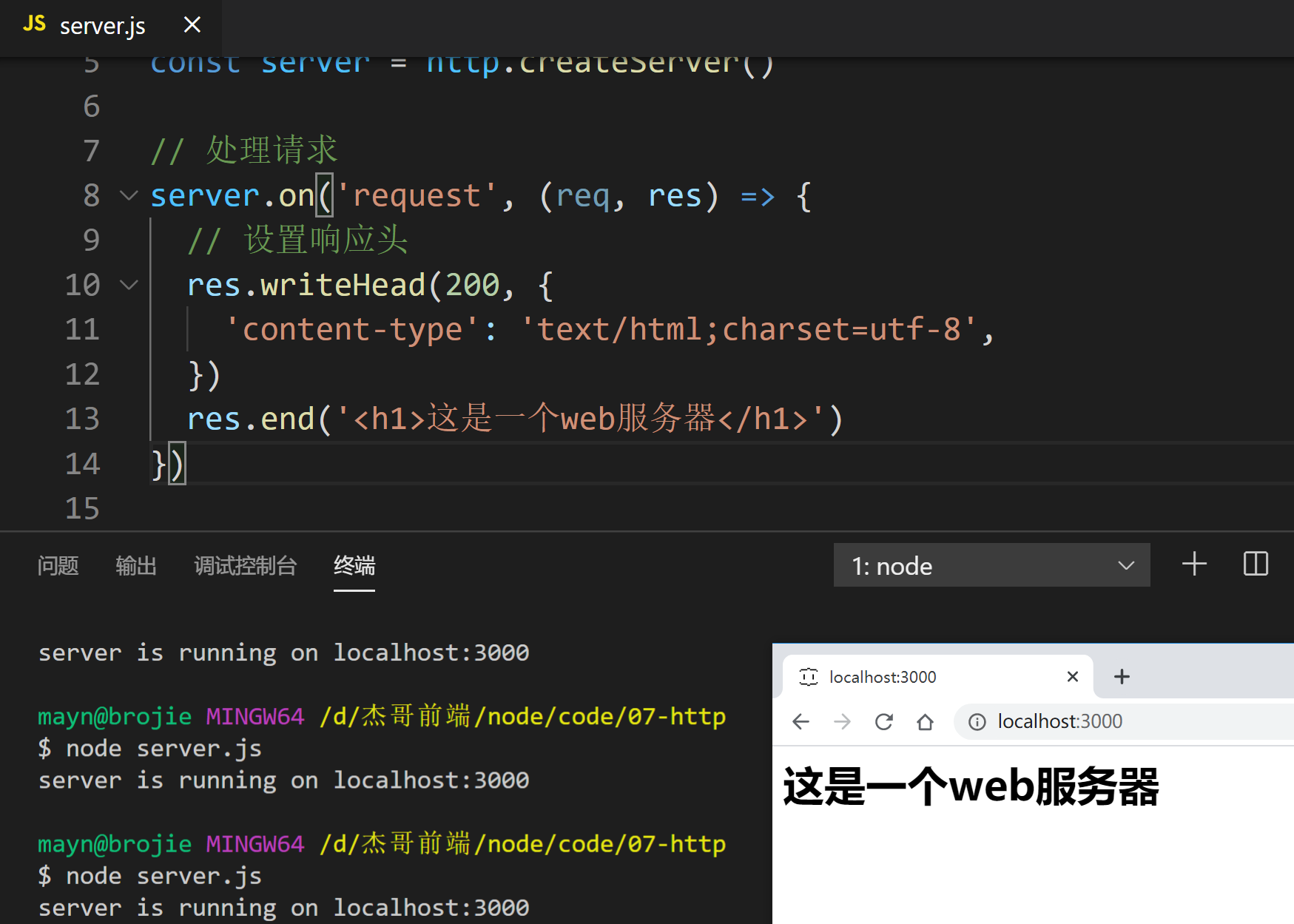1294x924 pixels.
Task: Create a new terminal with plus icon
Action: click(x=1194, y=564)
